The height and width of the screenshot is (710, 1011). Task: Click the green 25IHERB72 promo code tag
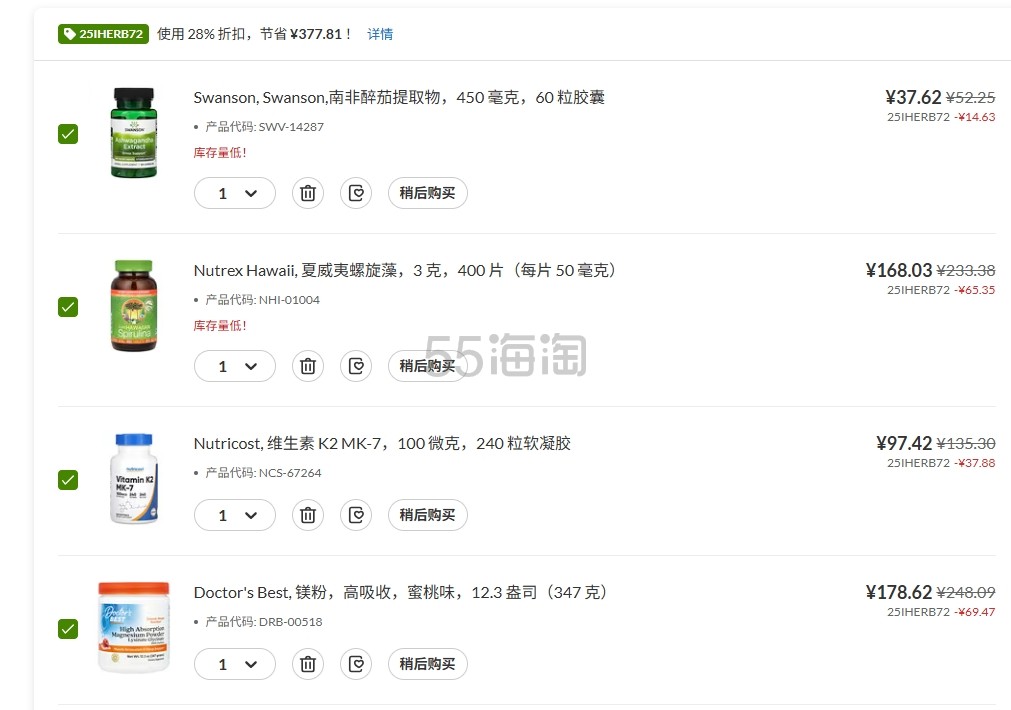[103, 34]
